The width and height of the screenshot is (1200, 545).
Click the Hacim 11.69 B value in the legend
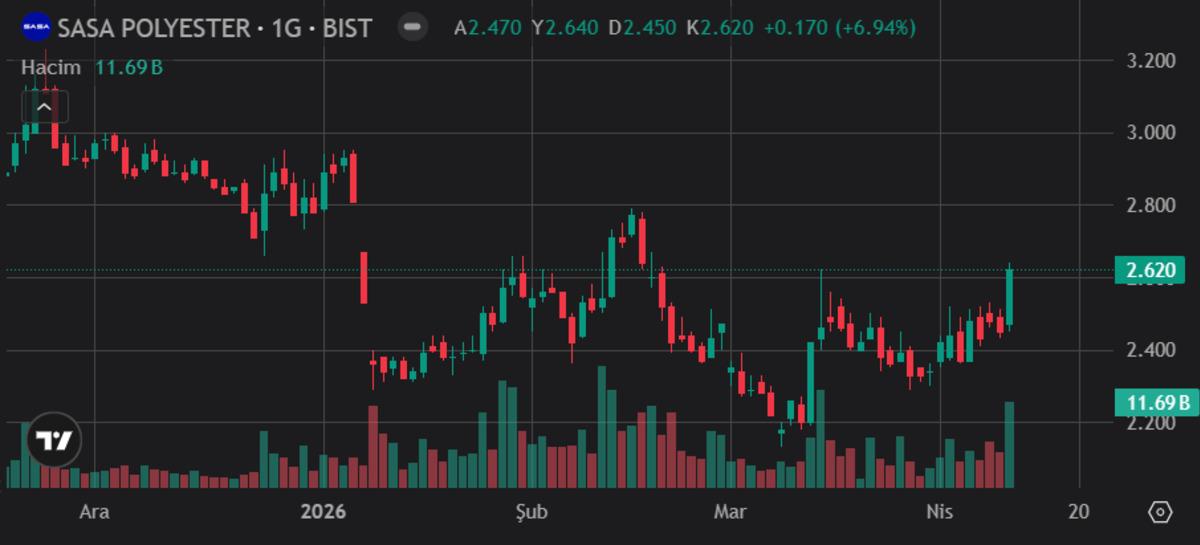tap(129, 67)
